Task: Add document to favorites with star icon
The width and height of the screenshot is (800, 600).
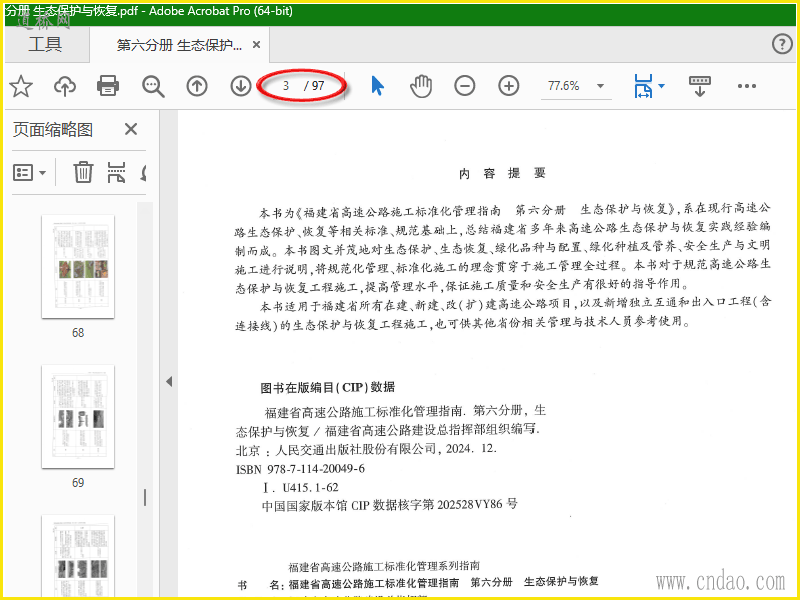Action: click(21, 86)
